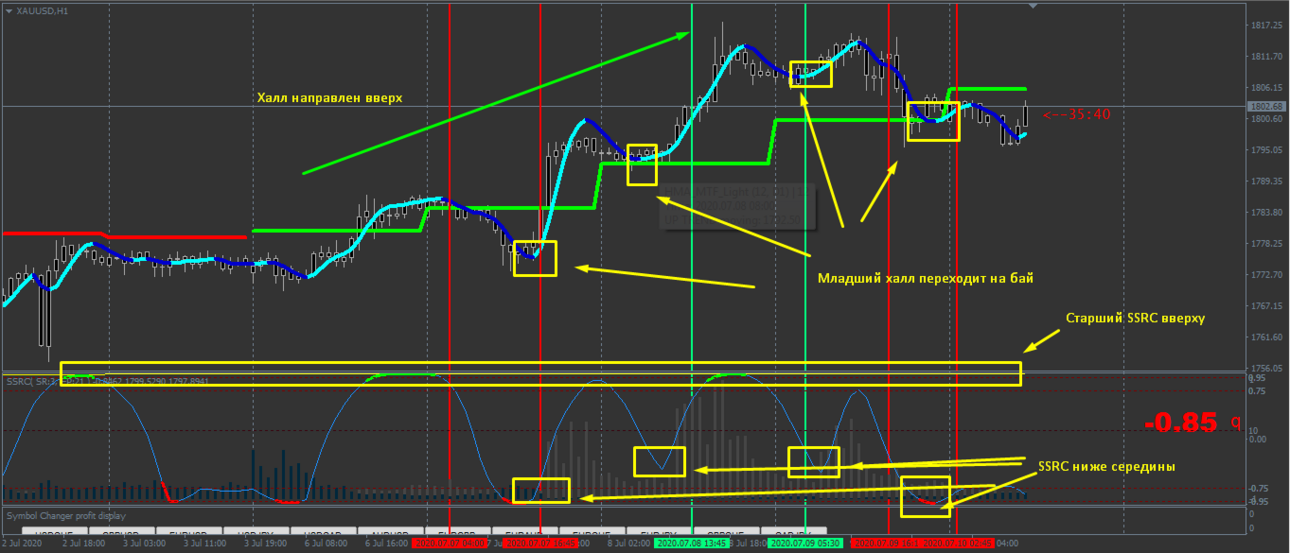The width and height of the screenshot is (1290, 553).
Task: Click the '3 Jul 03:00' time axis label
Action: point(146,543)
